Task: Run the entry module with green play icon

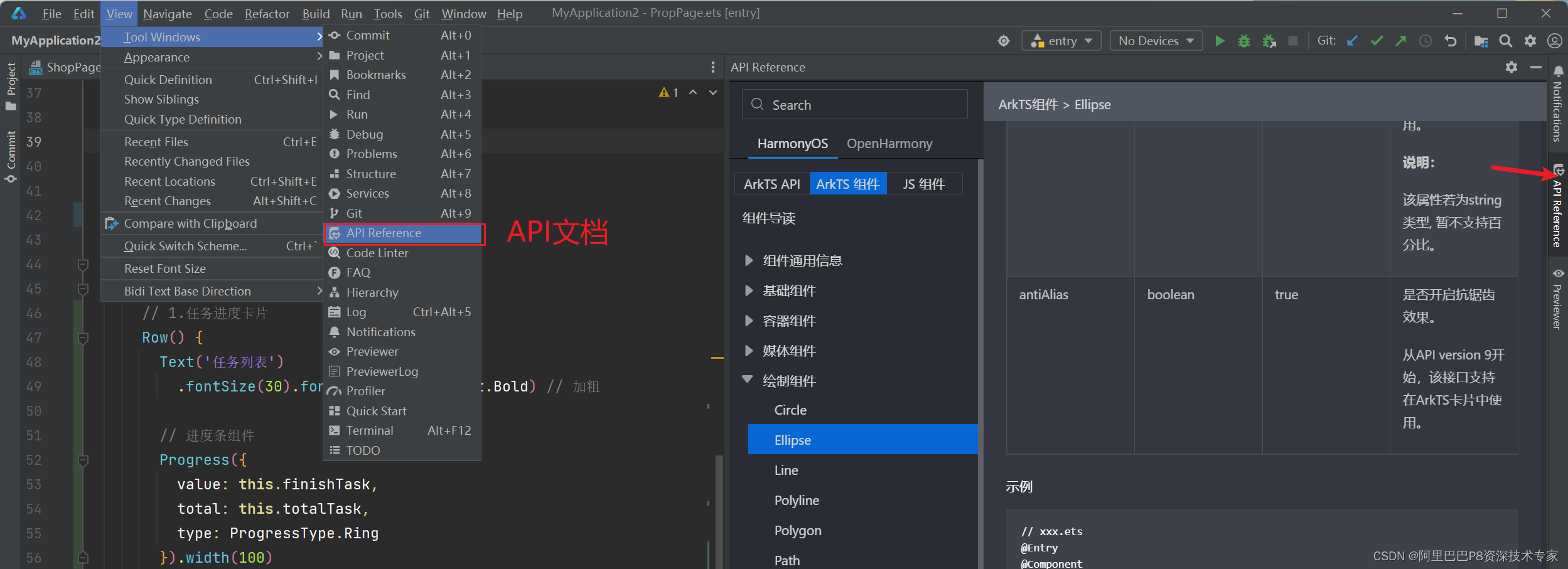Action: pyautogui.click(x=1220, y=40)
